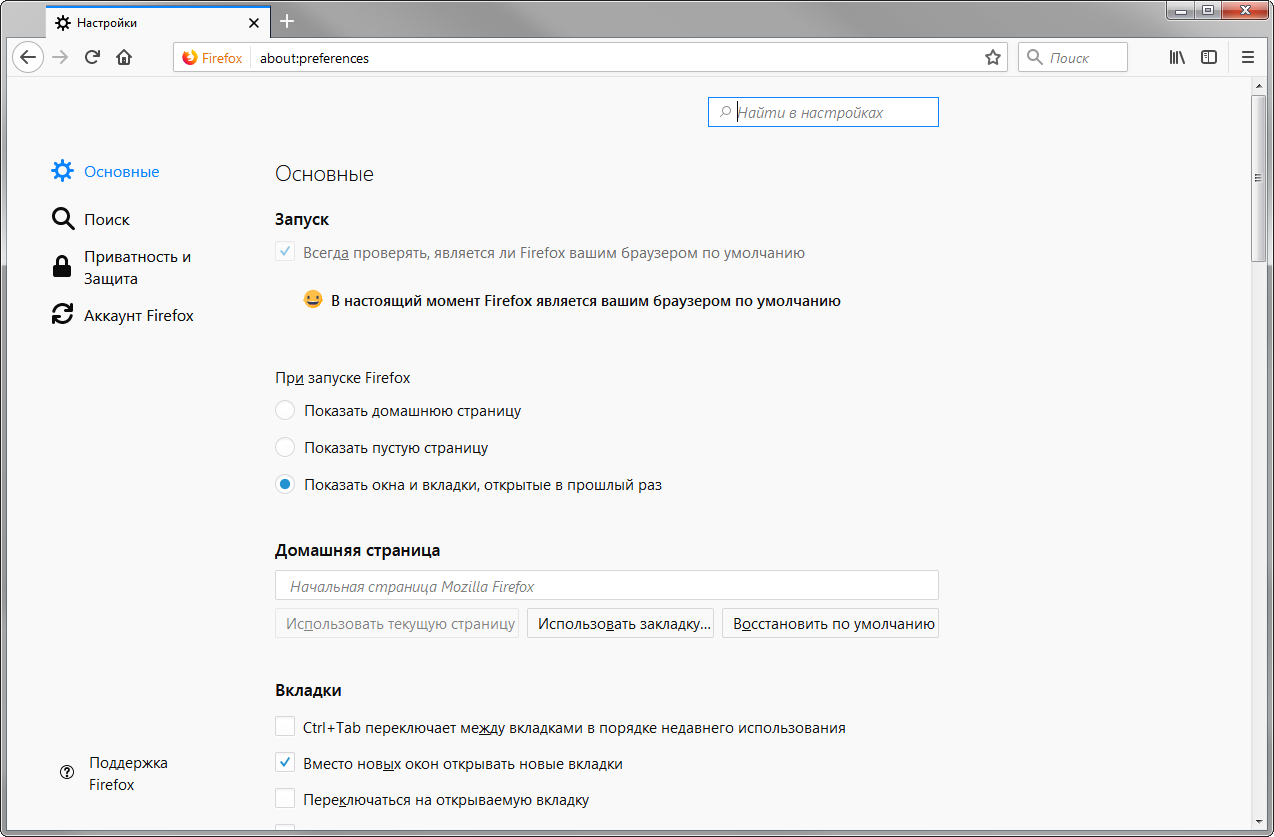Click the home page URL input field
Viewport: 1274px width, 837px height.
[607, 586]
